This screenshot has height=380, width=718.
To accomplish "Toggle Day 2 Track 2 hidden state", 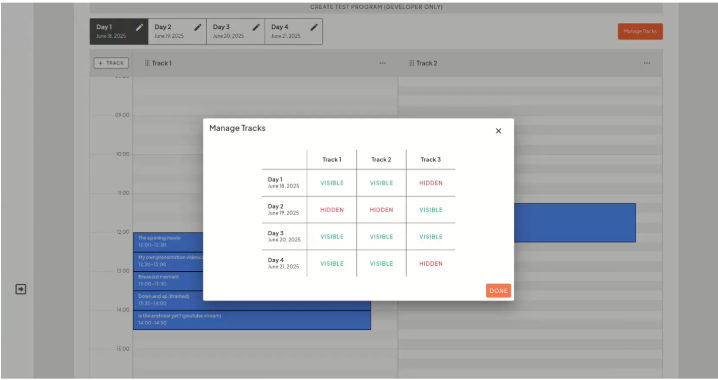I will (381, 210).
